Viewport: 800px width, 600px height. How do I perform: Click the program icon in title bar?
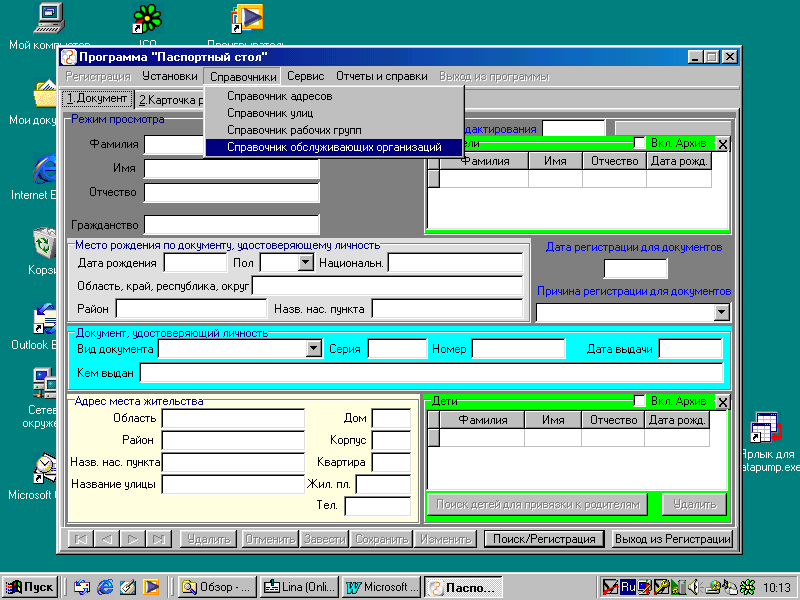click(x=69, y=57)
